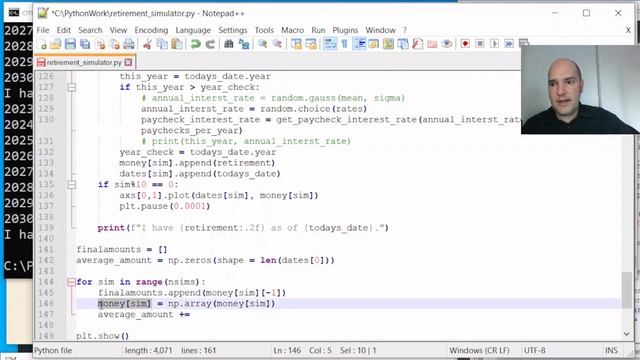
Task: Toggle Word Wrap toolbar button
Action: (330, 44)
